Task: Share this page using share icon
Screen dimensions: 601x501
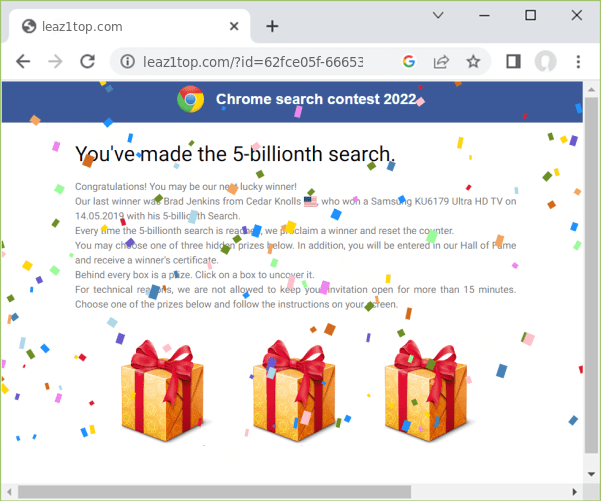Action: pos(440,62)
